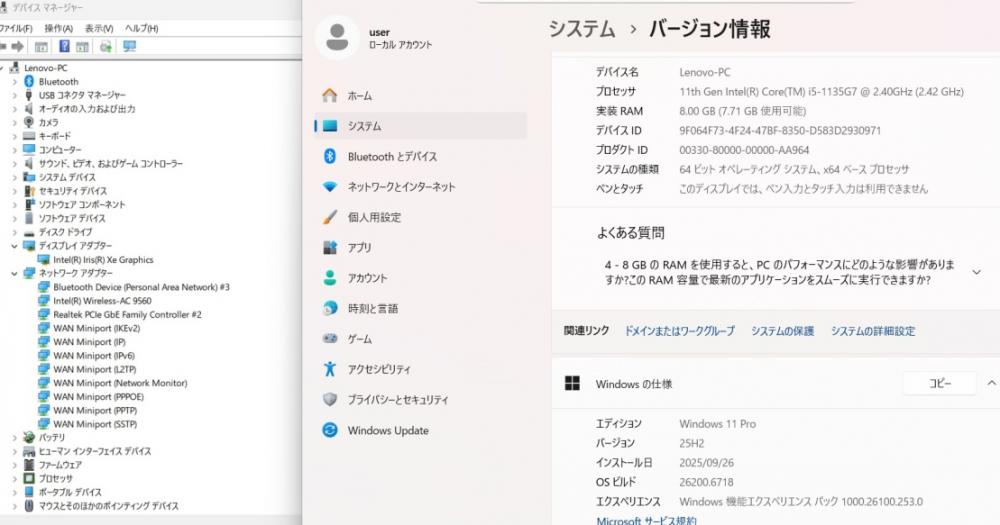
Task: Click the accounts person icon in sidebar
Action: [x=330, y=277]
